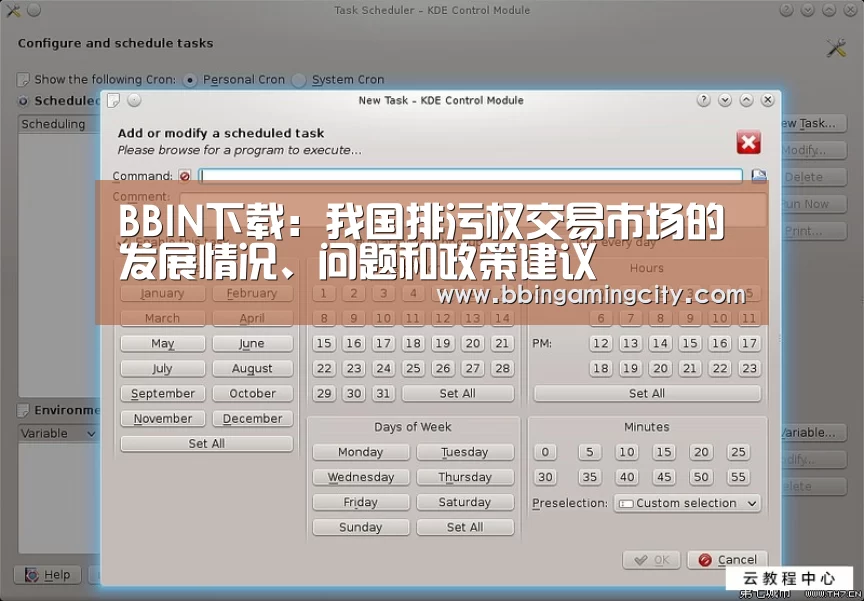Click the New Task button behind dialog
Screen dimensions: 864x601
click(813, 123)
